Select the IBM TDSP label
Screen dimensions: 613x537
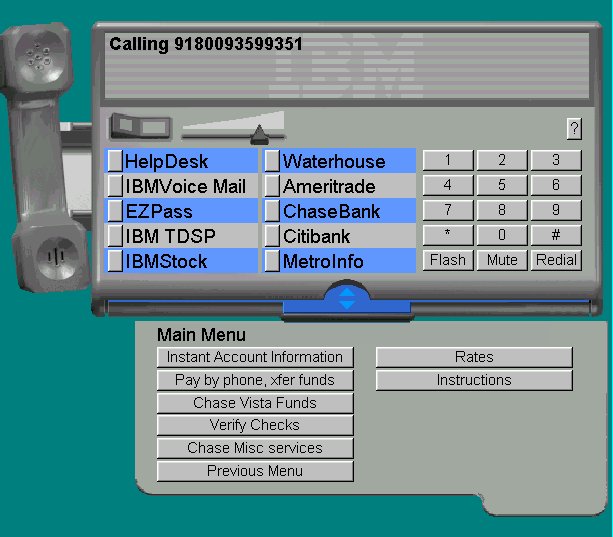(170, 236)
